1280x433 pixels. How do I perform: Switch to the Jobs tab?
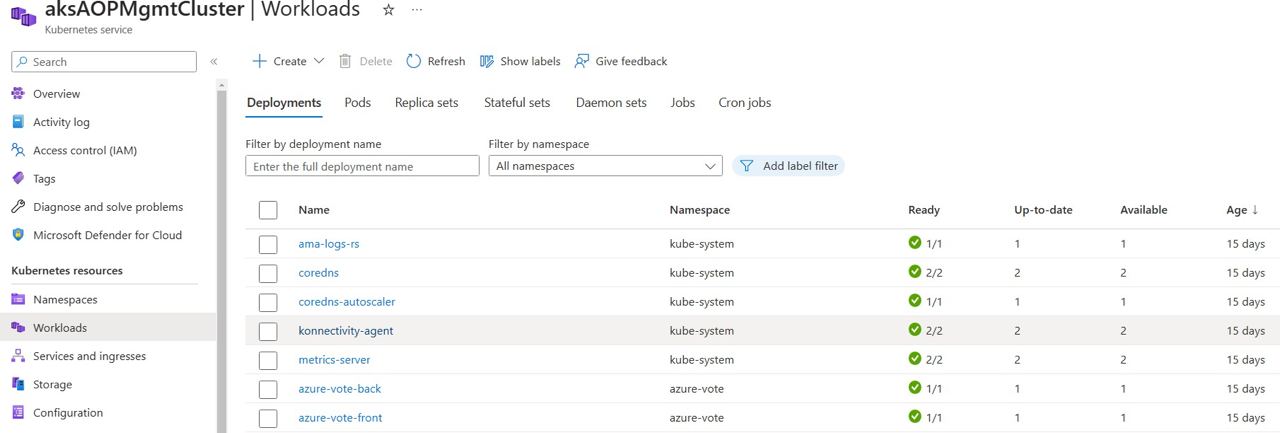point(682,102)
